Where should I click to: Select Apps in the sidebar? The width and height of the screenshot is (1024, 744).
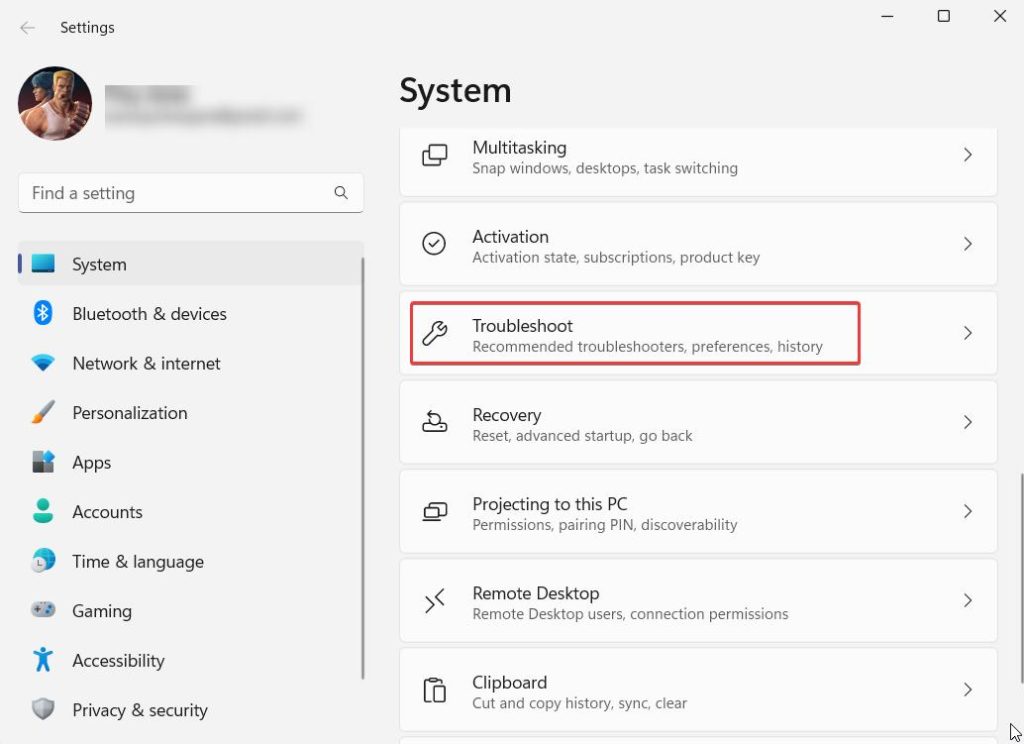(x=91, y=463)
